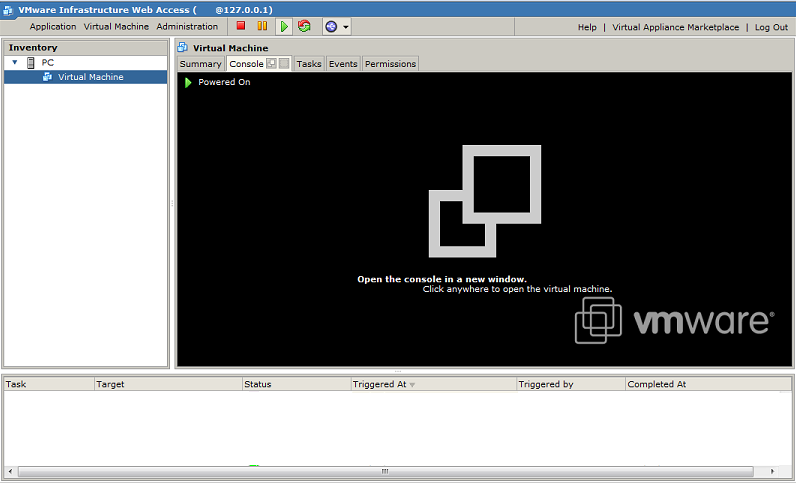This screenshot has height=483, width=796.
Task: Click the PC host icon in Inventory
Action: [31, 62]
